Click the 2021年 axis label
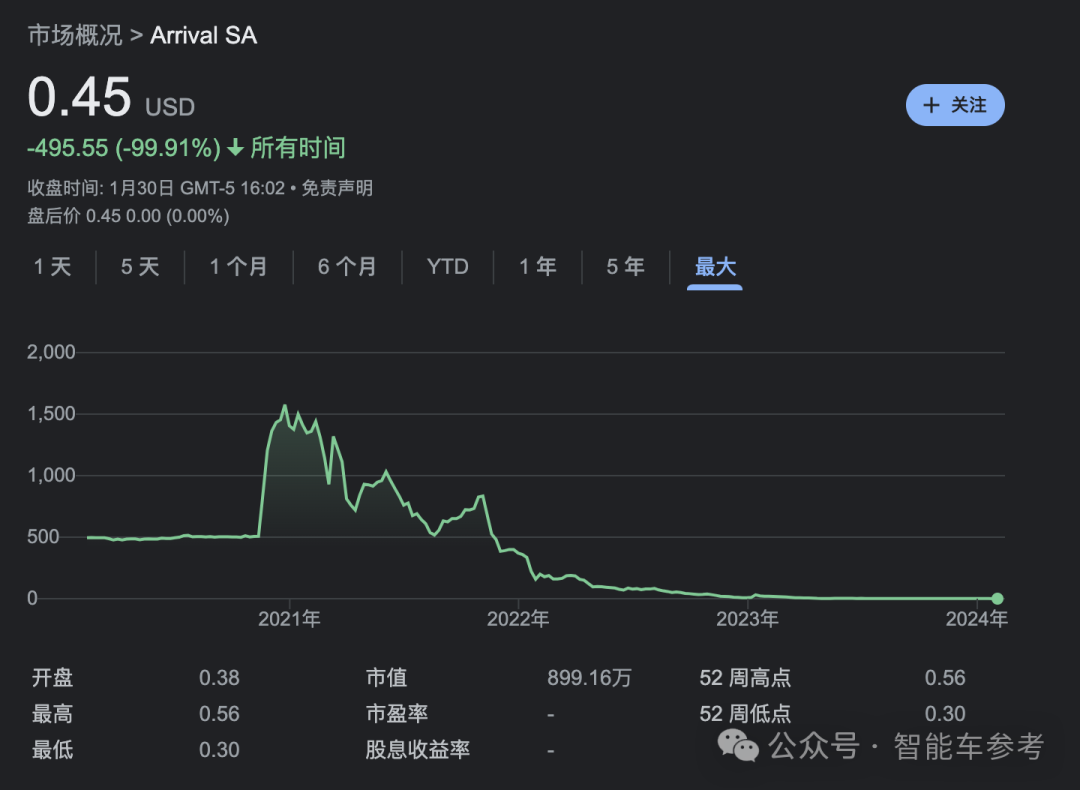 (289, 619)
